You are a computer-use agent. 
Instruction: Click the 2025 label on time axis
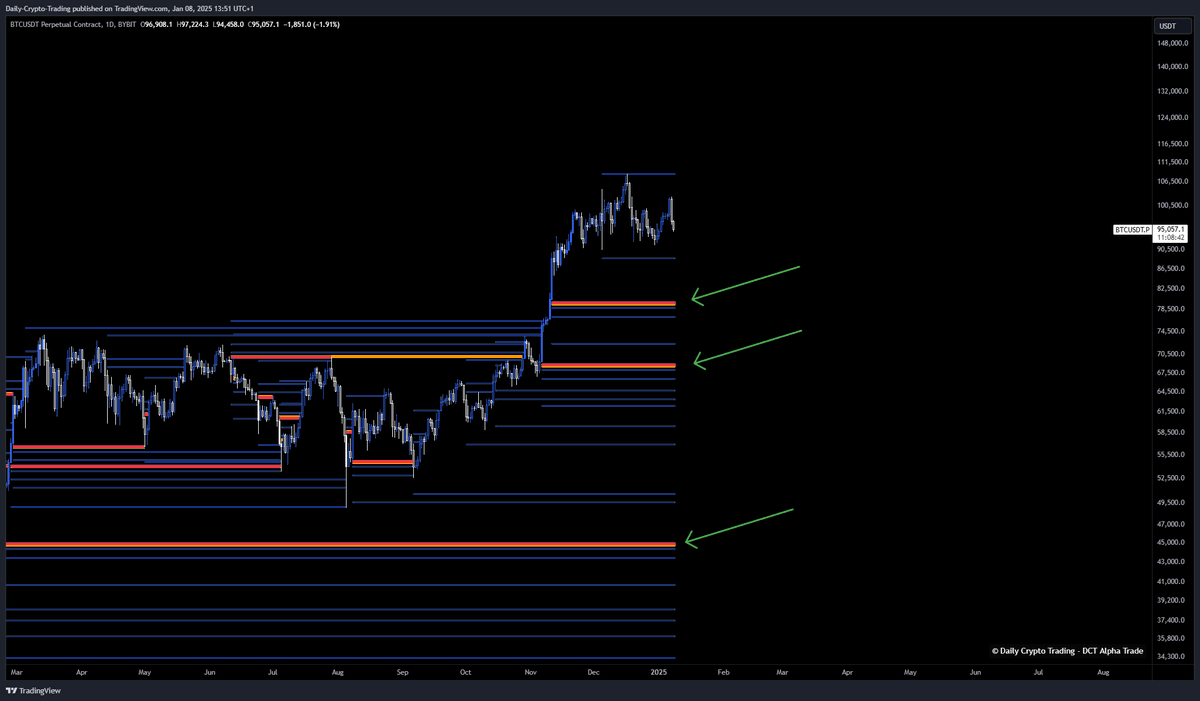coord(659,672)
